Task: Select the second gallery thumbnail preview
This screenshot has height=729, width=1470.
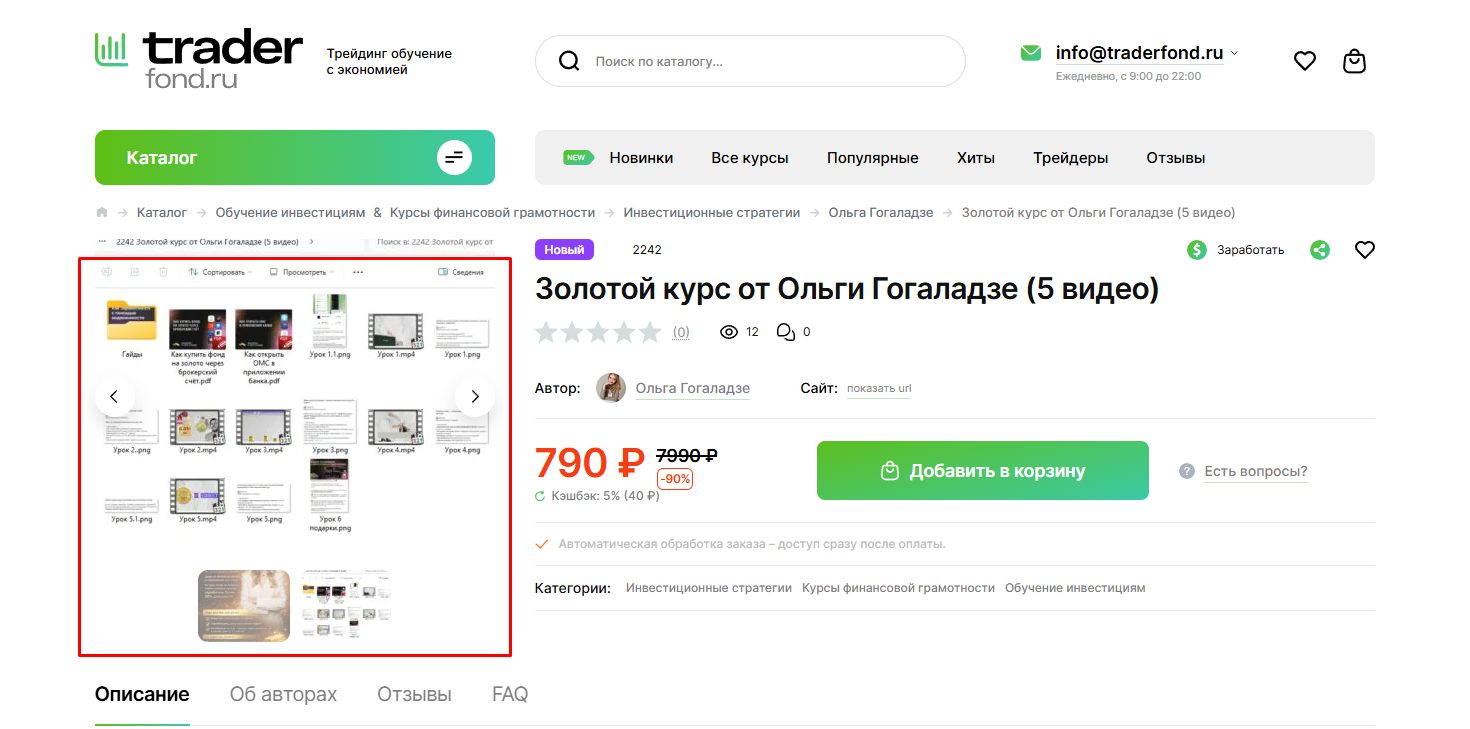Action: click(x=345, y=606)
